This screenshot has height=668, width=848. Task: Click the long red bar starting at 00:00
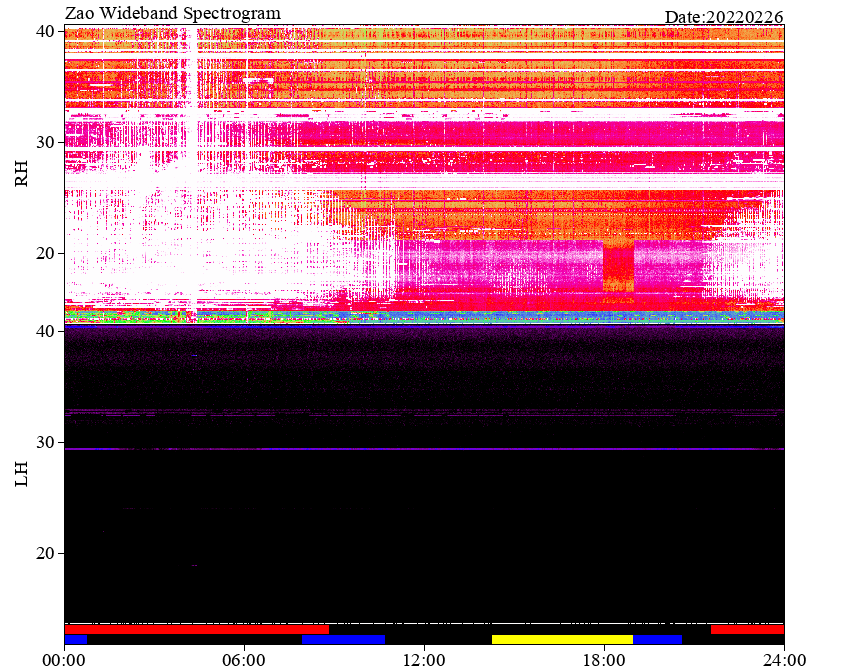(197, 630)
